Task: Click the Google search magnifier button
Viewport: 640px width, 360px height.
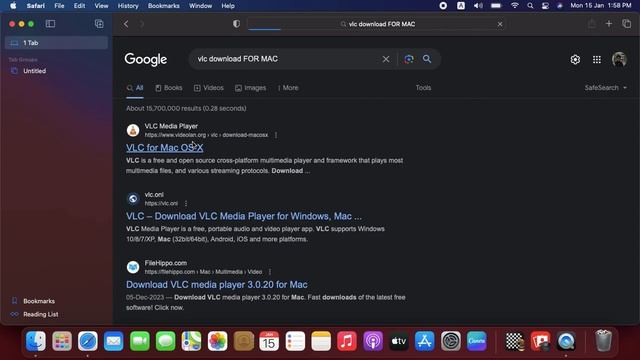Action: (x=427, y=59)
